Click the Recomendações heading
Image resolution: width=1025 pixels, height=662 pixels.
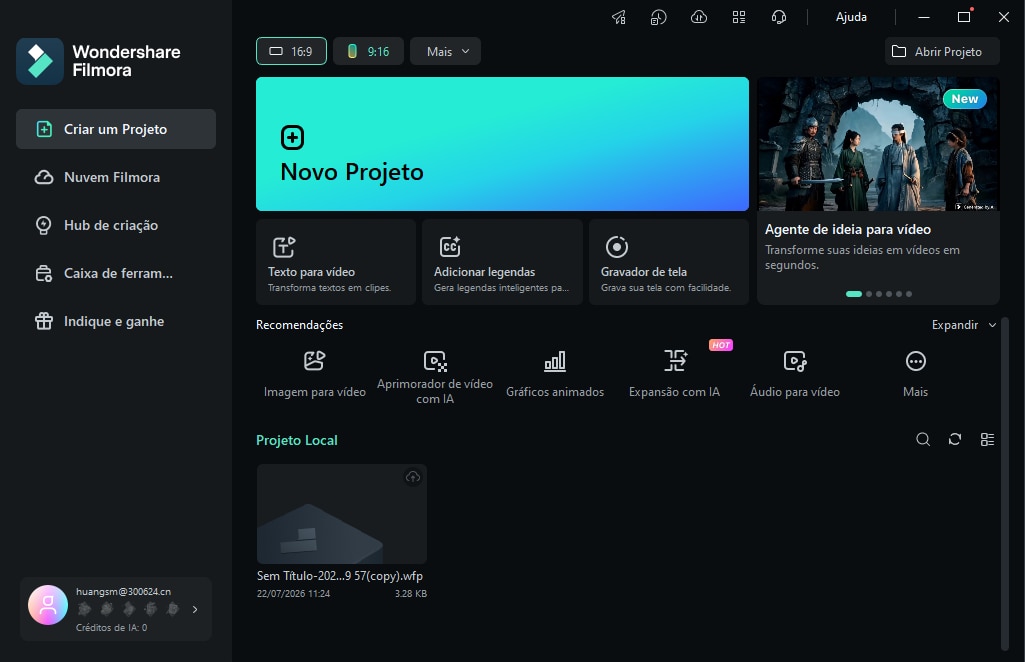[x=299, y=325]
